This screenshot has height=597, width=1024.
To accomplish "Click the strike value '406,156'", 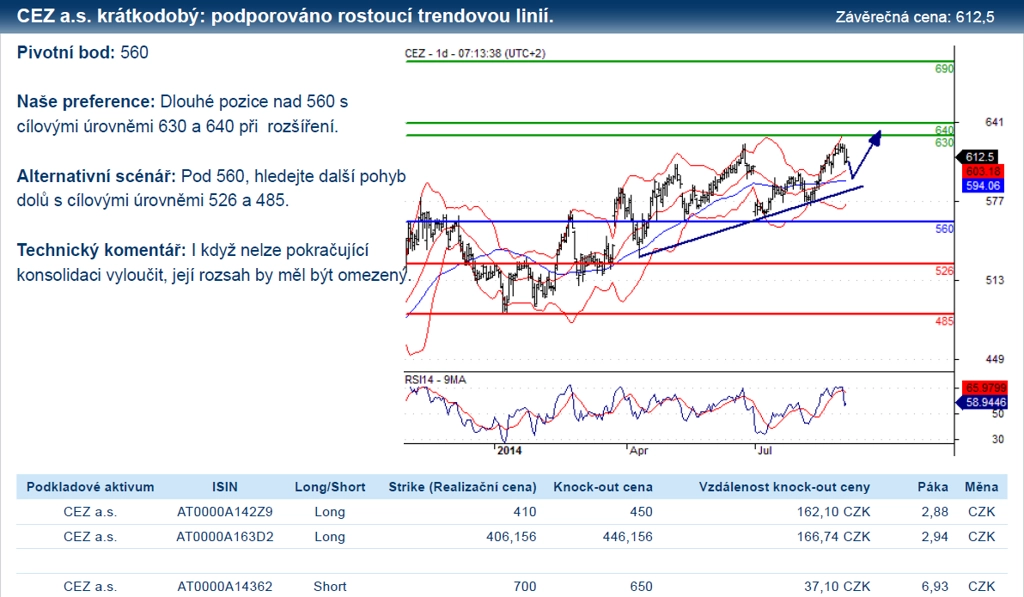I will [x=511, y=536].
